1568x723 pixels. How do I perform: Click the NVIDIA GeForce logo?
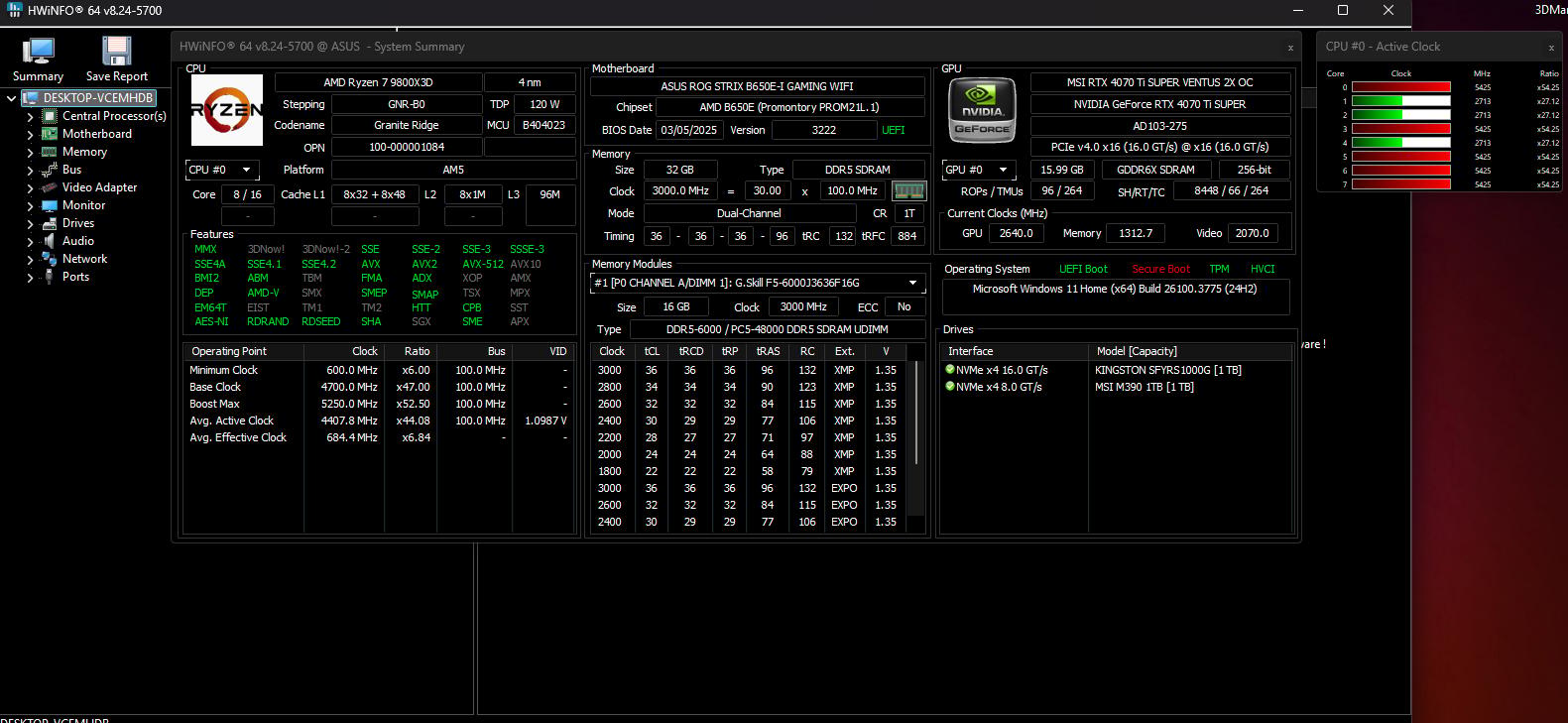pyautogui.click(x=982, y=110)
